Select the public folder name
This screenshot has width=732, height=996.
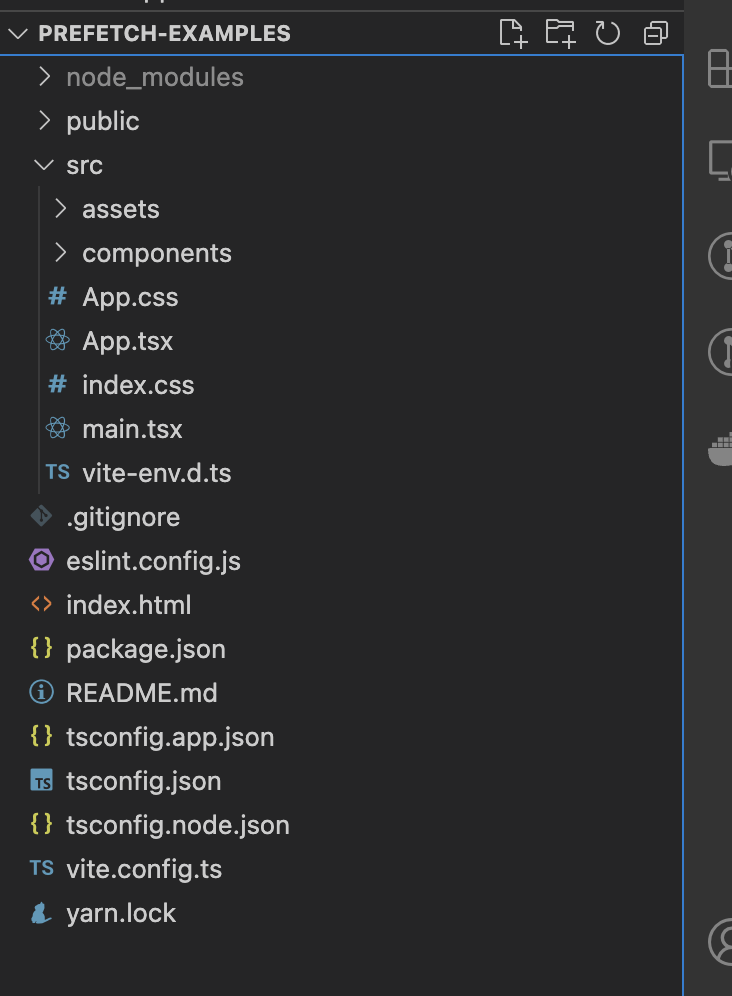pyautogui.click(x=103, y=121)
